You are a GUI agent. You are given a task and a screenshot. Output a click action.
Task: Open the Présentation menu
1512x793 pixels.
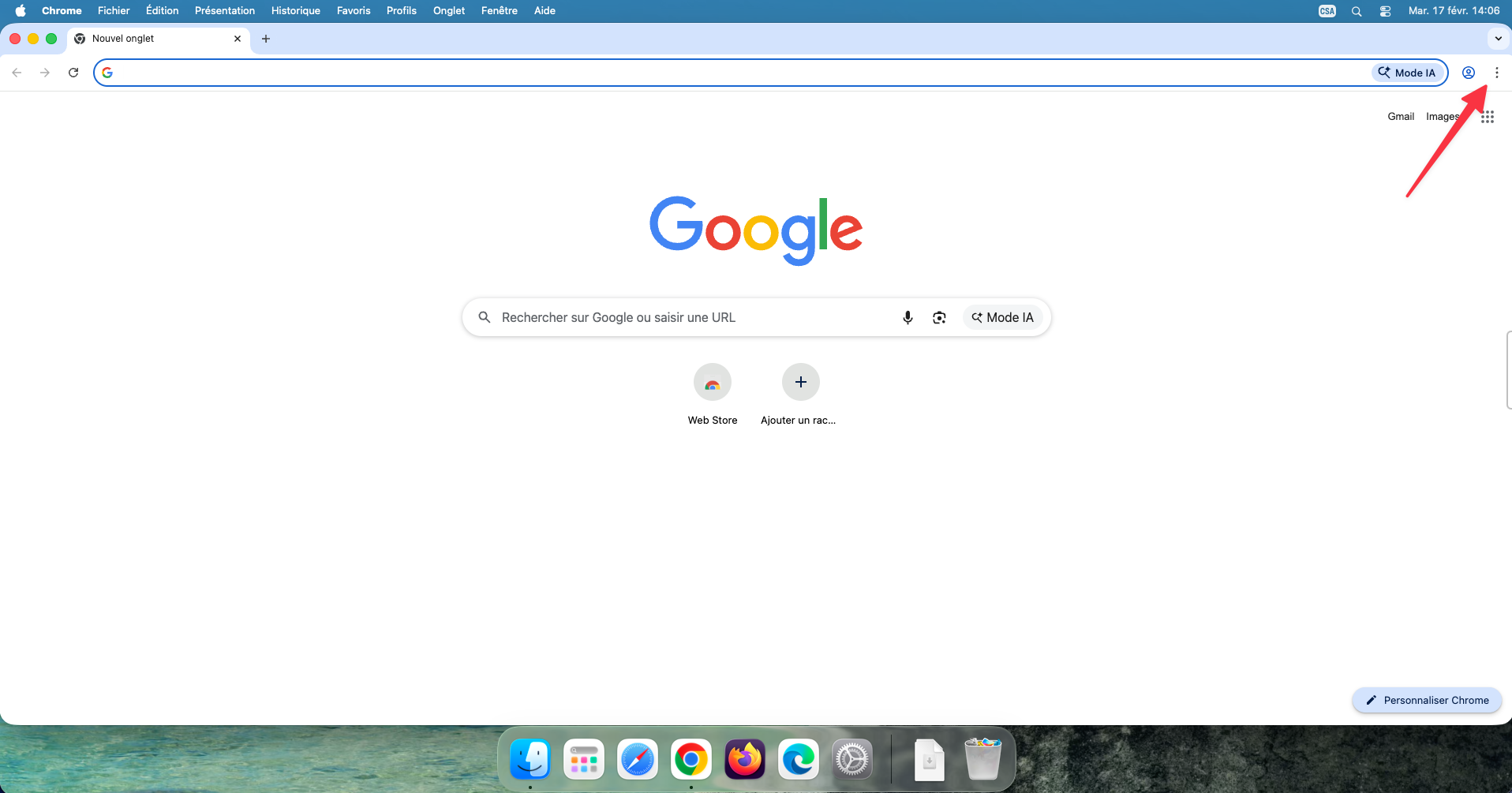[x=225, y=11]
